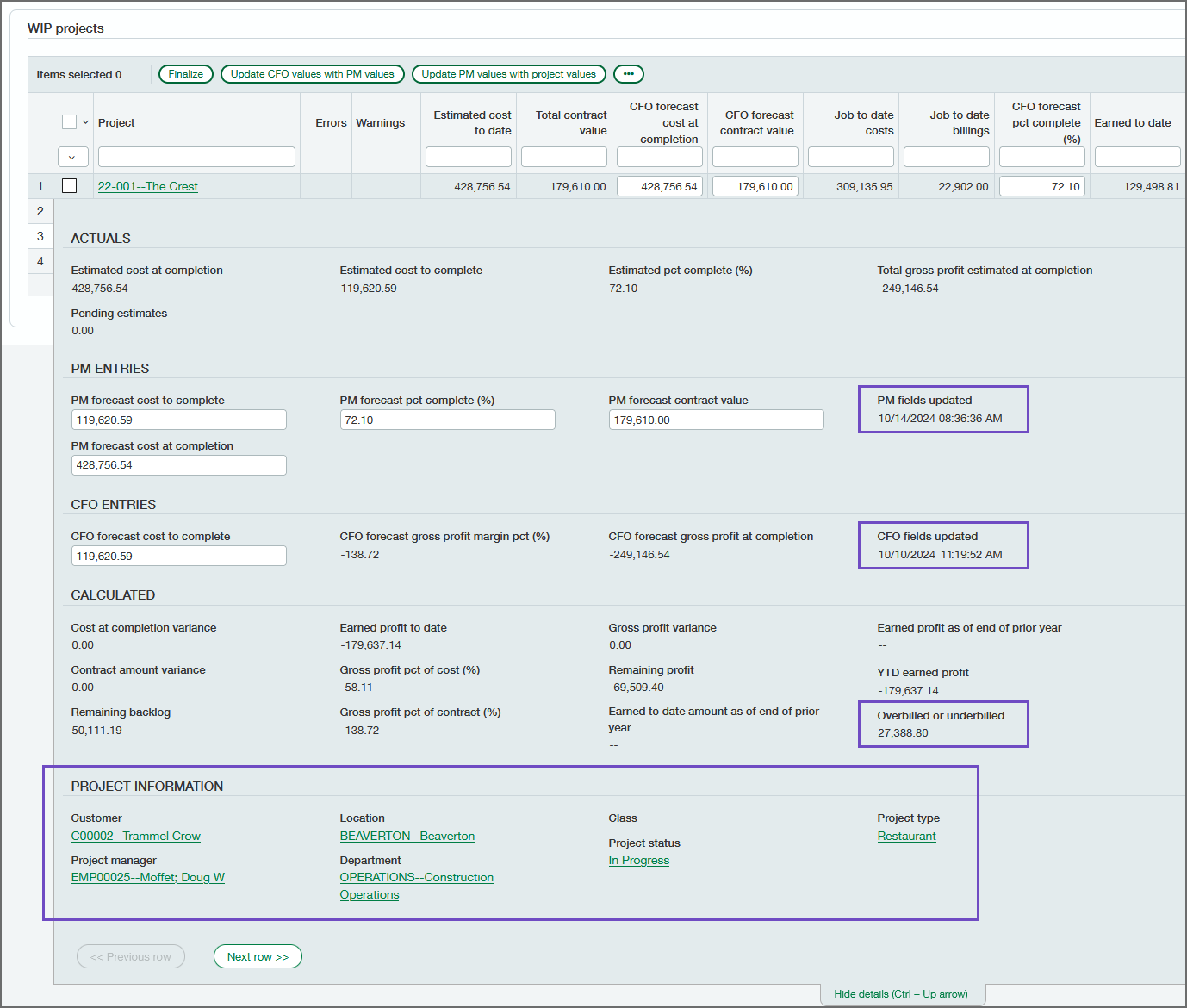Click Update CFO values with PM values
Image resolution: width=1187 pixels, height=1008 pixels.
click(x=312, y=74)
